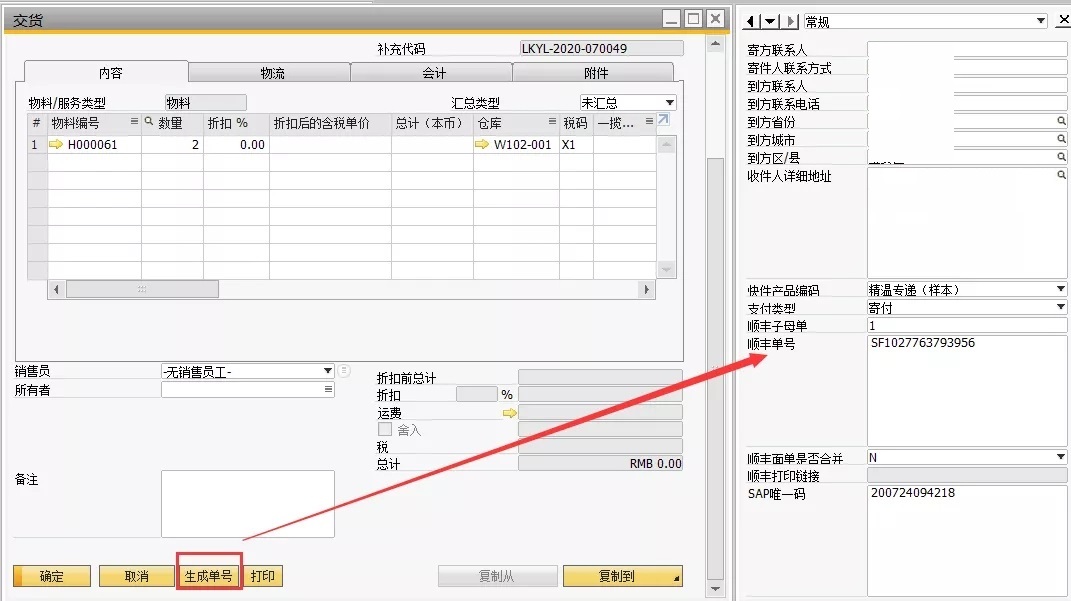
Task: Maximize the 交货 window
Action: point(693,19)
